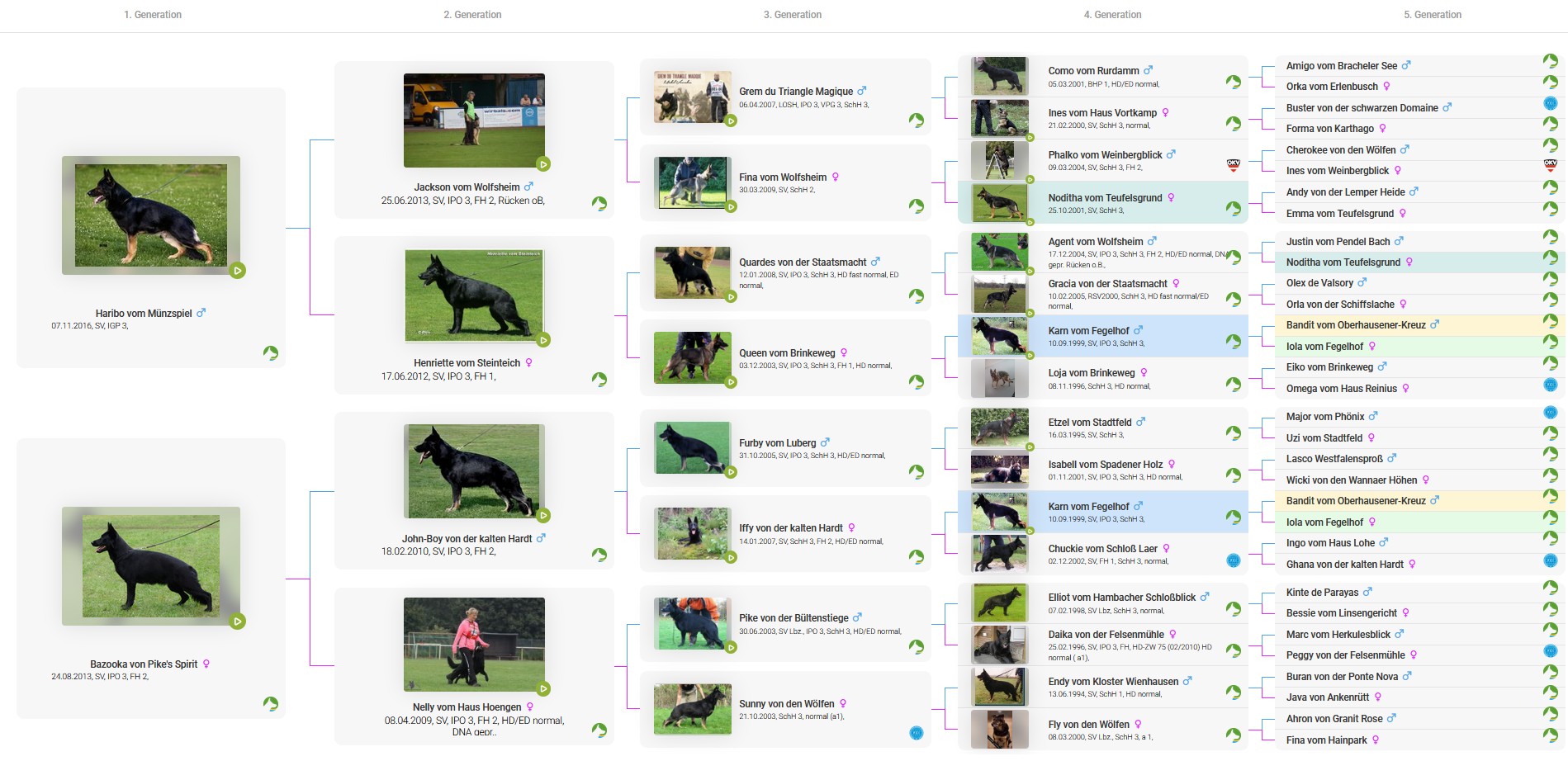Click green pedigree icon for Jackson vom Wolfsheim

(x=599, y=203)
